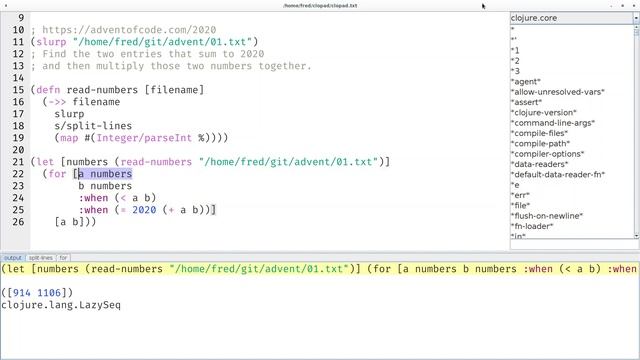640x360 pixels.
Task: Maximize the clopad window
Action: click(622, 6)
